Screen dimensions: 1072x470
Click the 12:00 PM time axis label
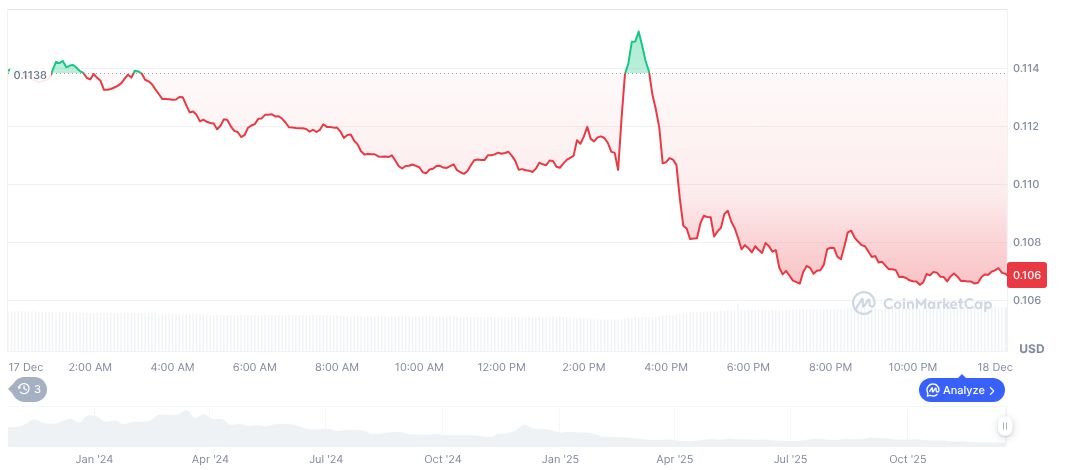point(500,368)
